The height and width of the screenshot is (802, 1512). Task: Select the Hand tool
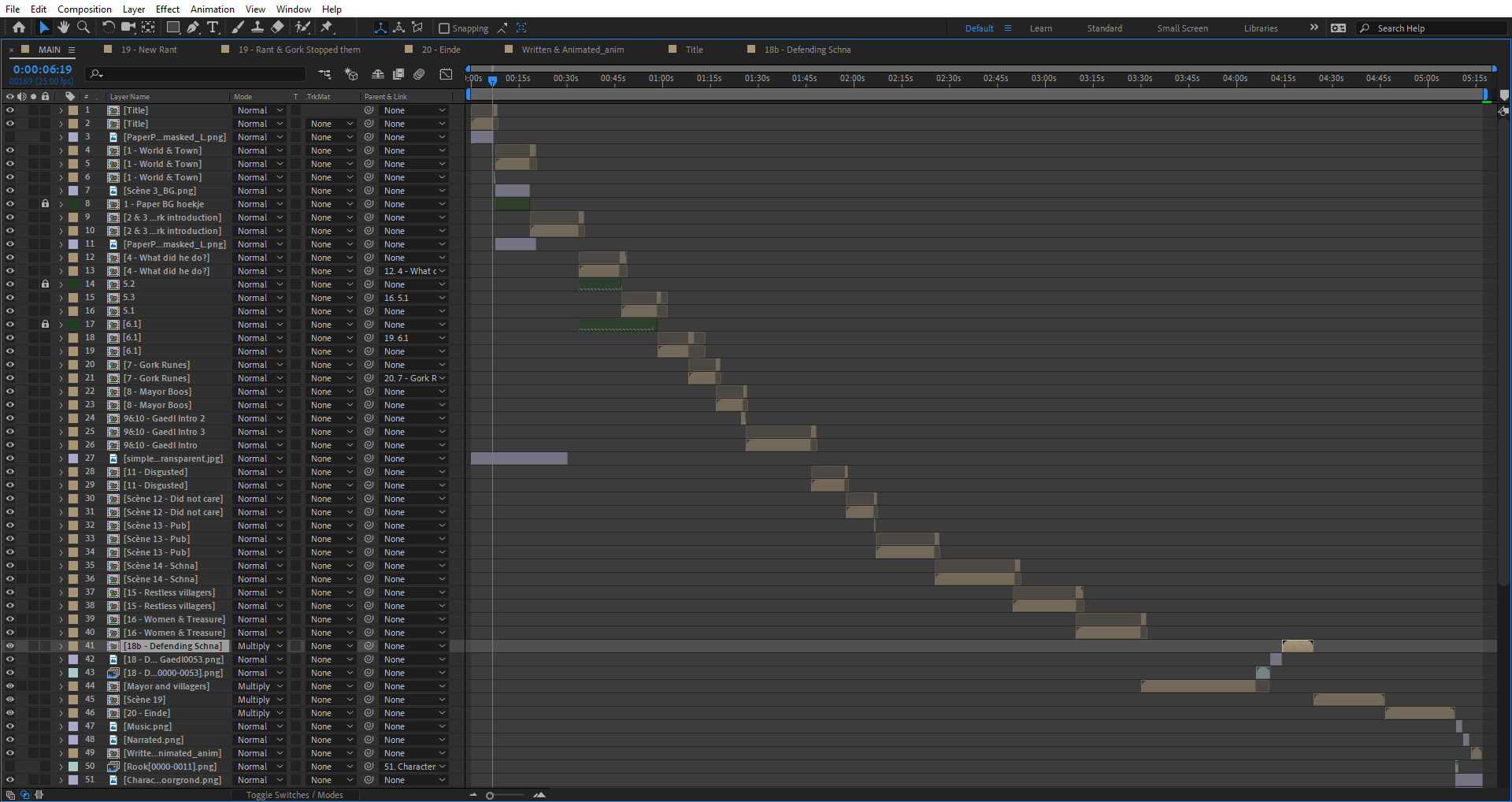click(63, 28)
